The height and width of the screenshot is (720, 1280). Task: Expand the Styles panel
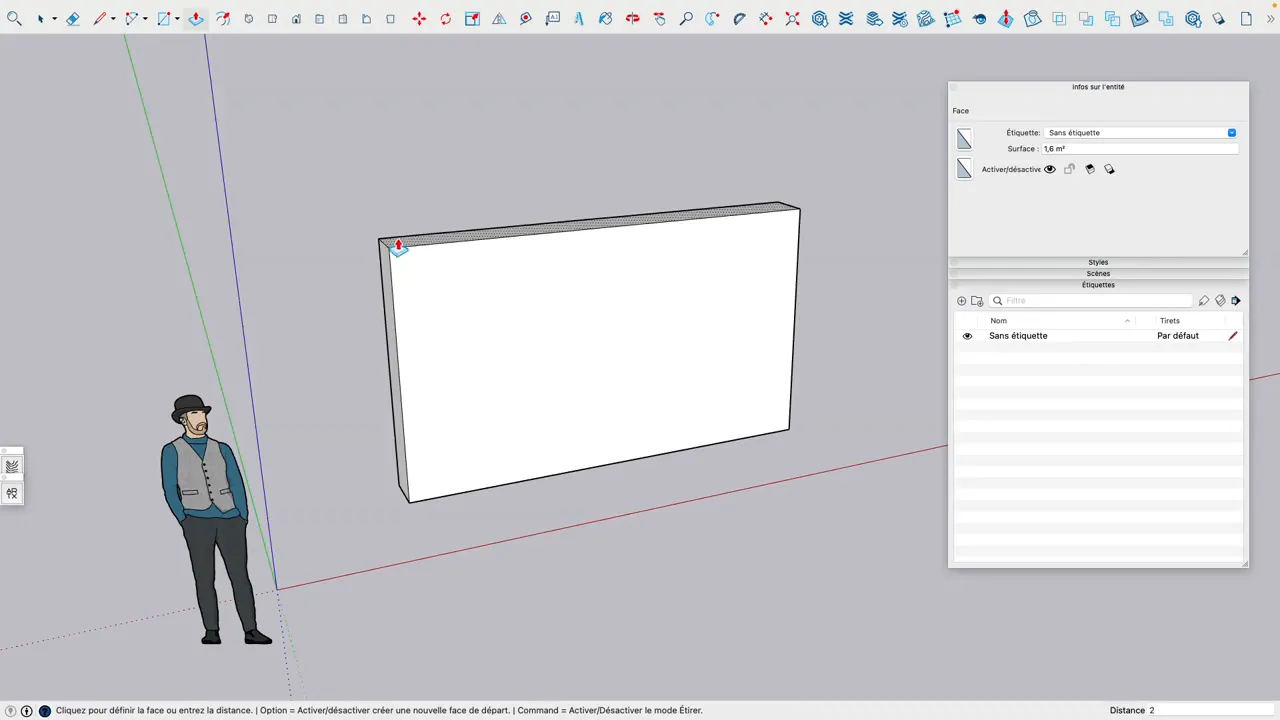(1098, 262)
